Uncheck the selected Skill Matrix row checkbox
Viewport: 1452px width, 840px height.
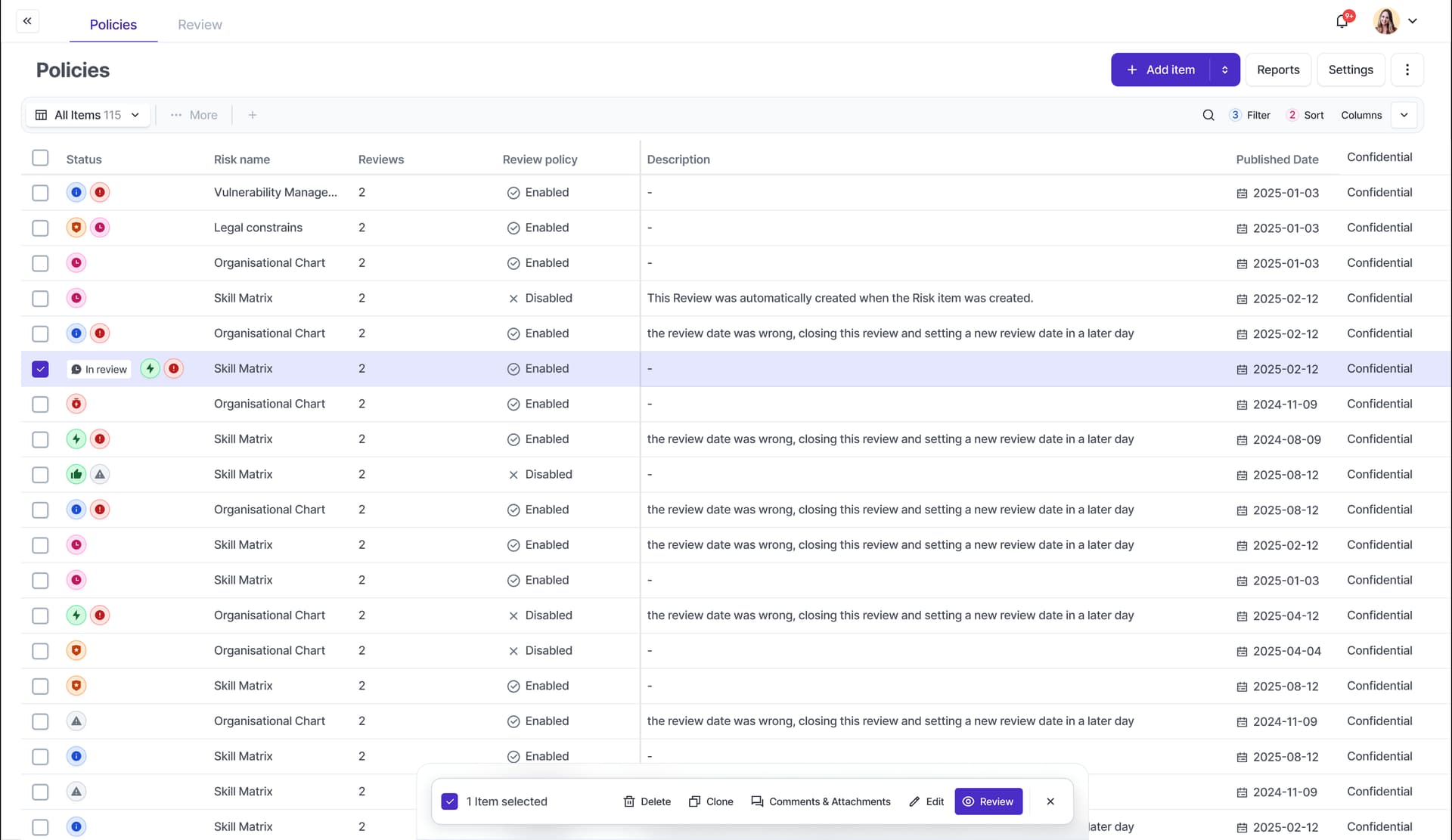tap(40, 369)
